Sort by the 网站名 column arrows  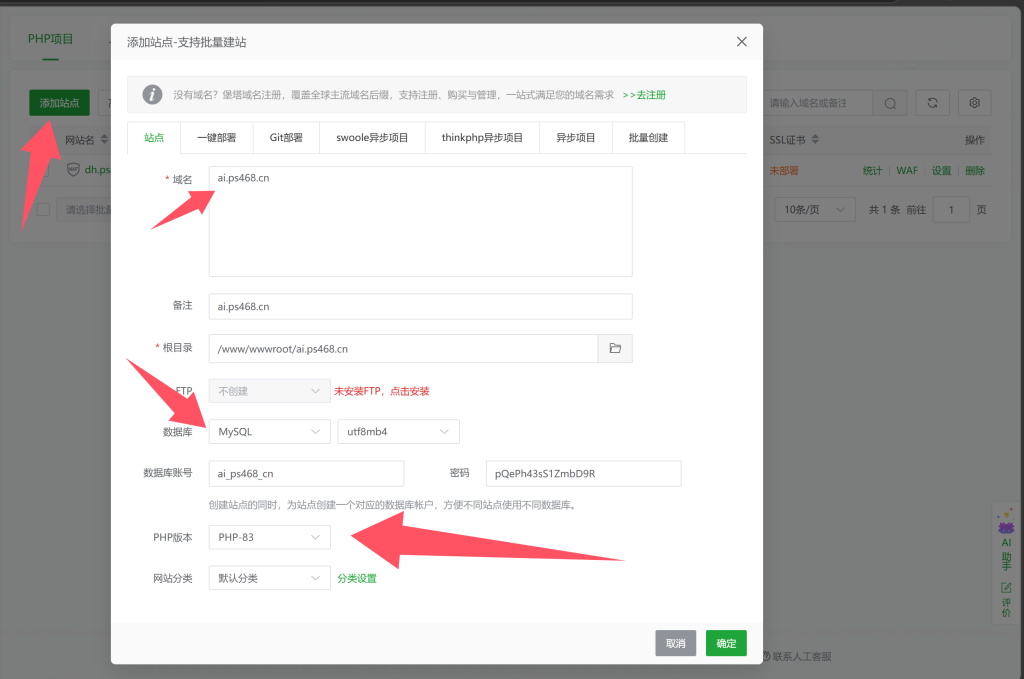[104, 140]
